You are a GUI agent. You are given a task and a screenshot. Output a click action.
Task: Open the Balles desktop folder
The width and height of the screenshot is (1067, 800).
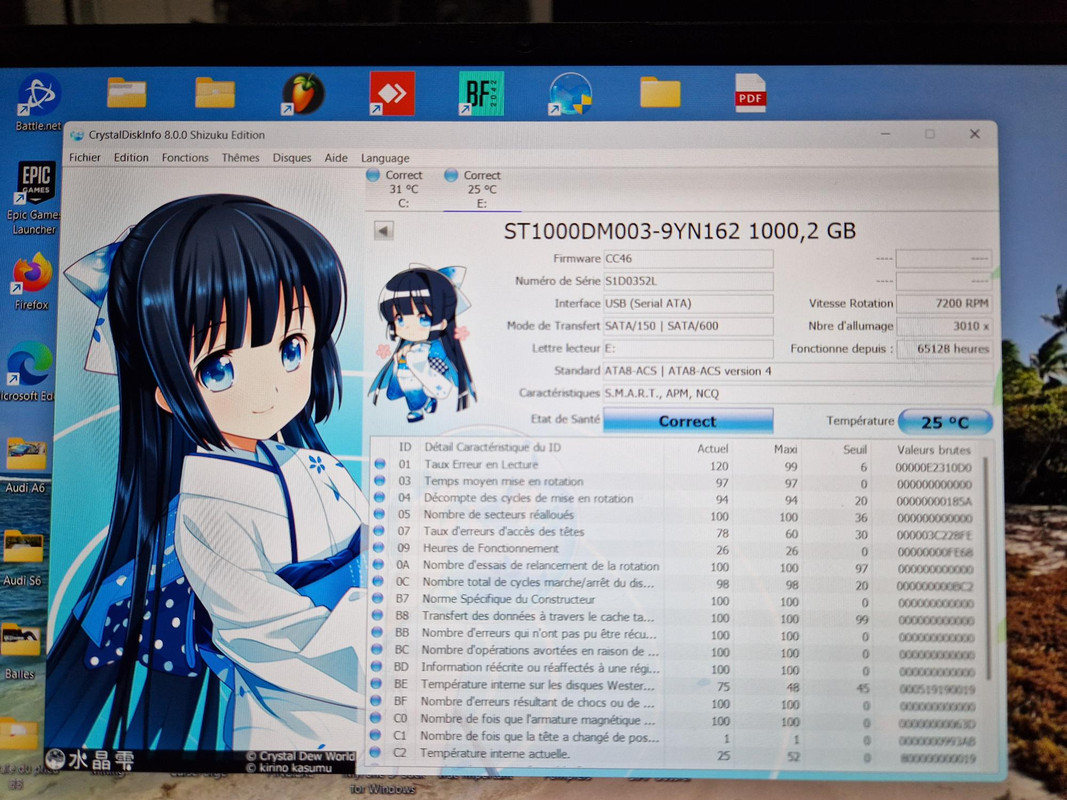(x=20, y=651)
